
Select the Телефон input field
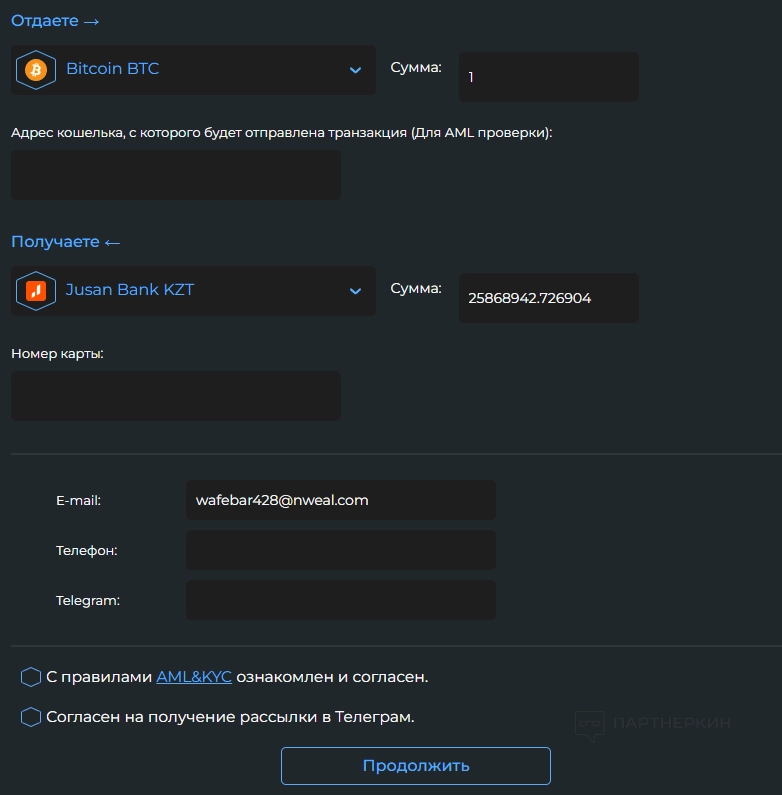click(x=340, y=550)
